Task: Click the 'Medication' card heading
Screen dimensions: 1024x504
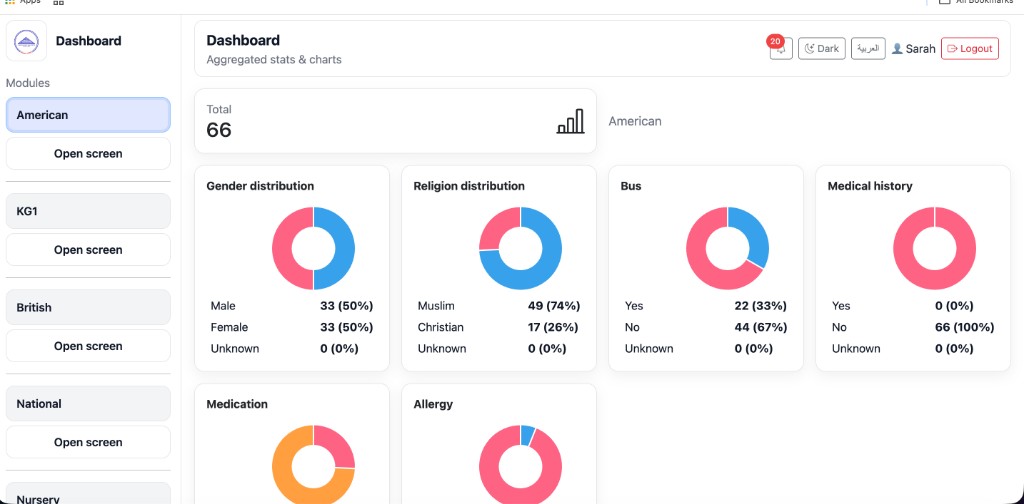Action: point(237,404)
